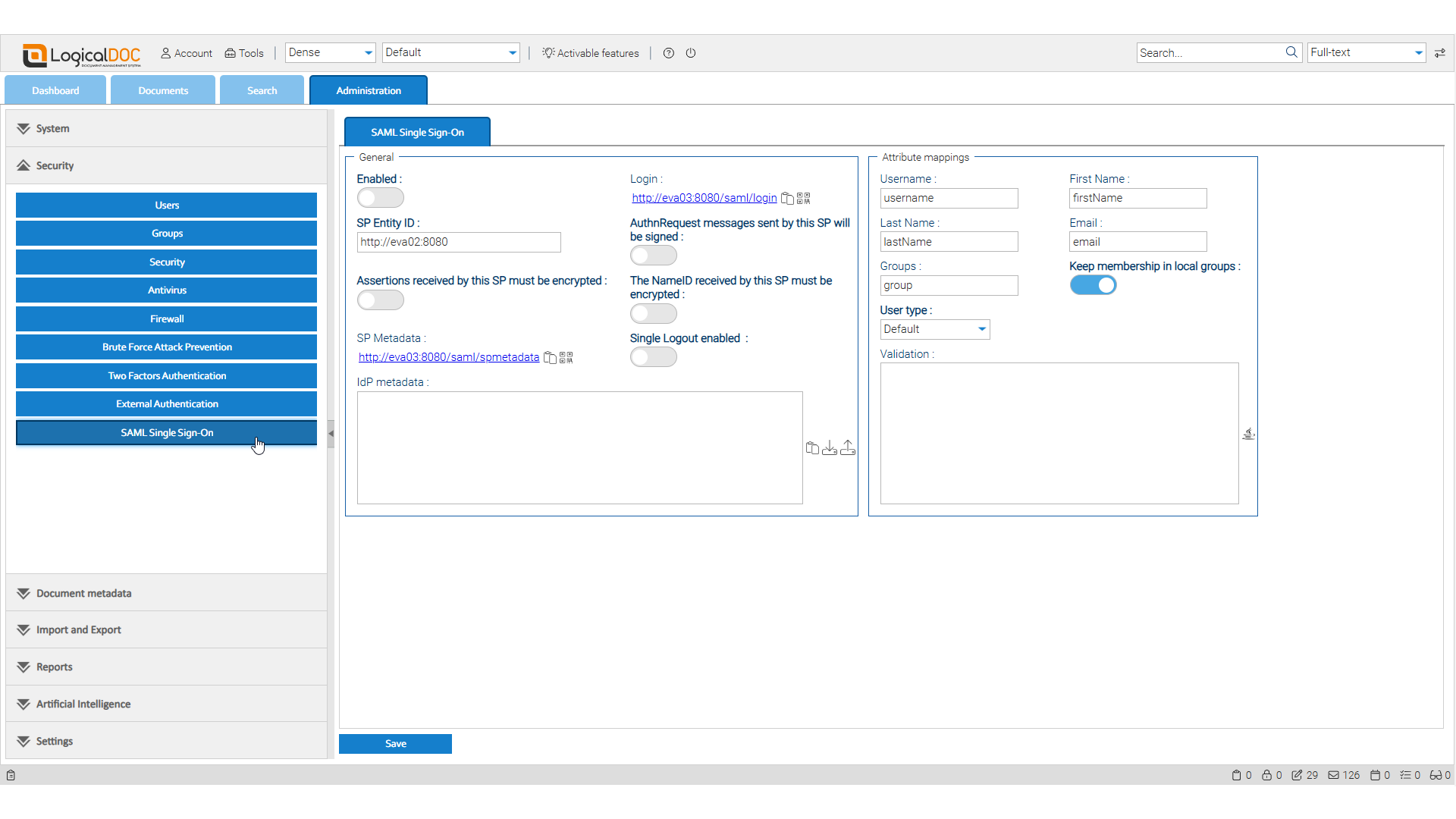Open the SP Metadata link
Image resolution: width=1456 pixels, height=819 pixels.
(448, 356)
